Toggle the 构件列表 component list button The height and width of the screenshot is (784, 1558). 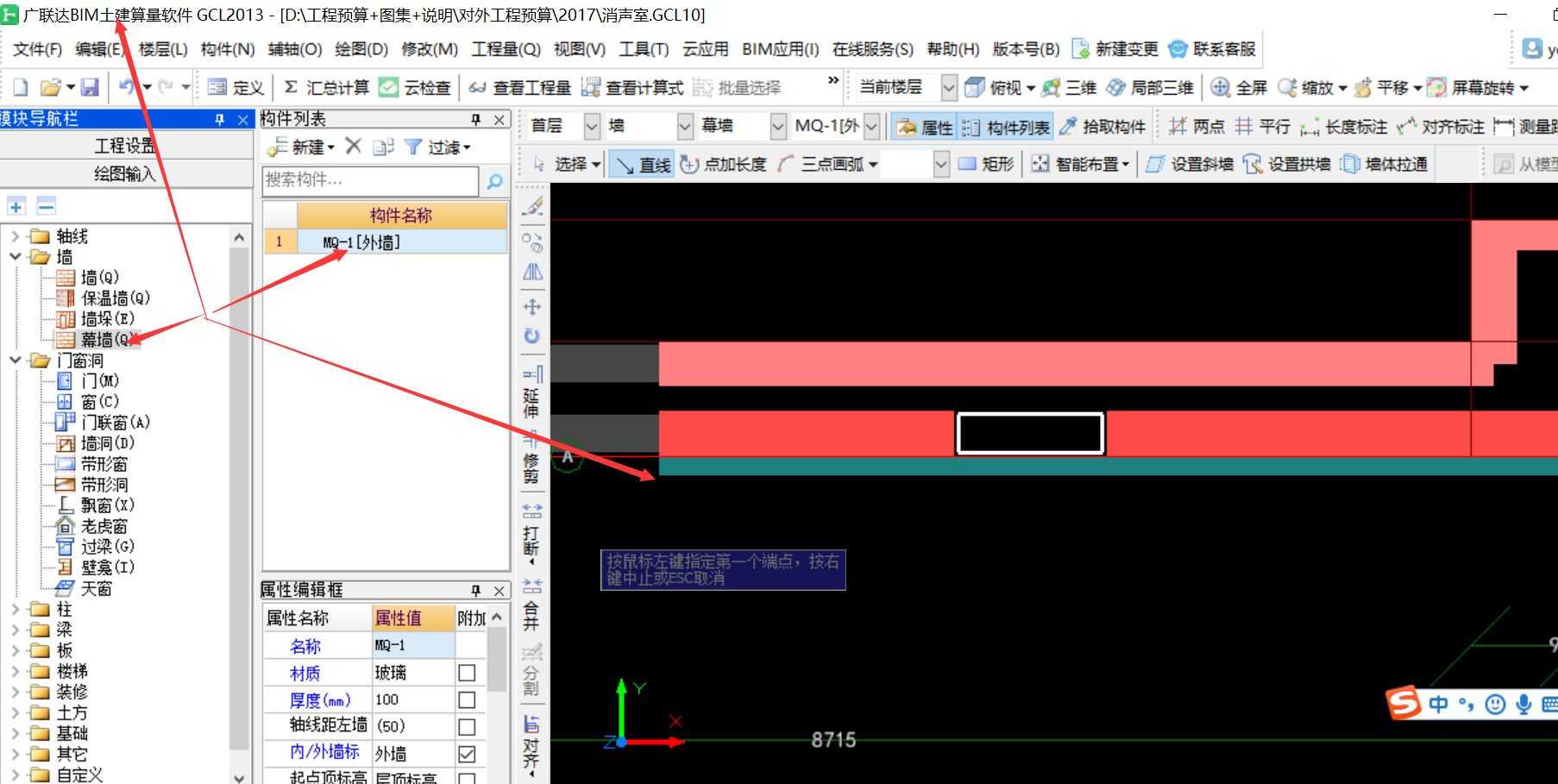(1006, 127)
